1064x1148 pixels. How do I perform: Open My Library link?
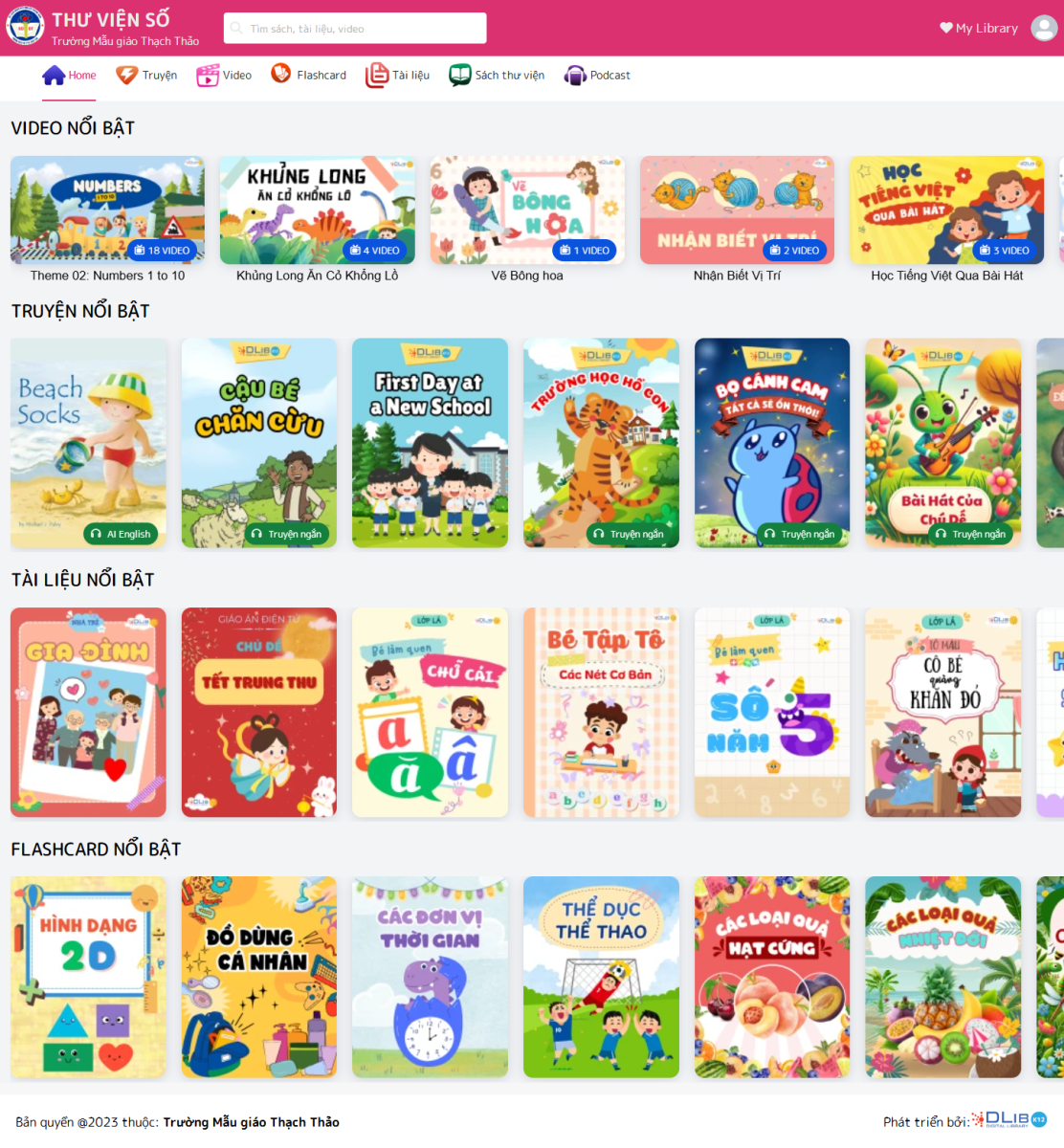click(979, 28)
